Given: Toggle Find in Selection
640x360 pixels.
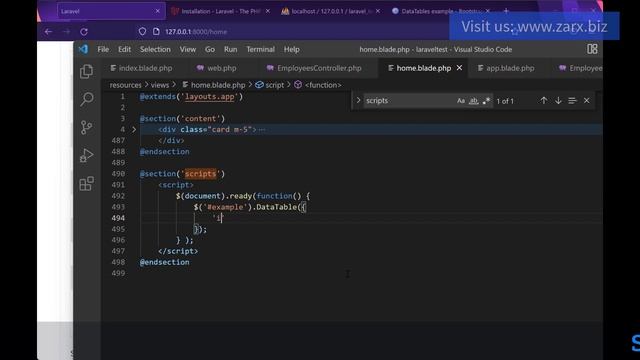Looking at the screenshot, I should pyautogui.click(x=572, y=100).
